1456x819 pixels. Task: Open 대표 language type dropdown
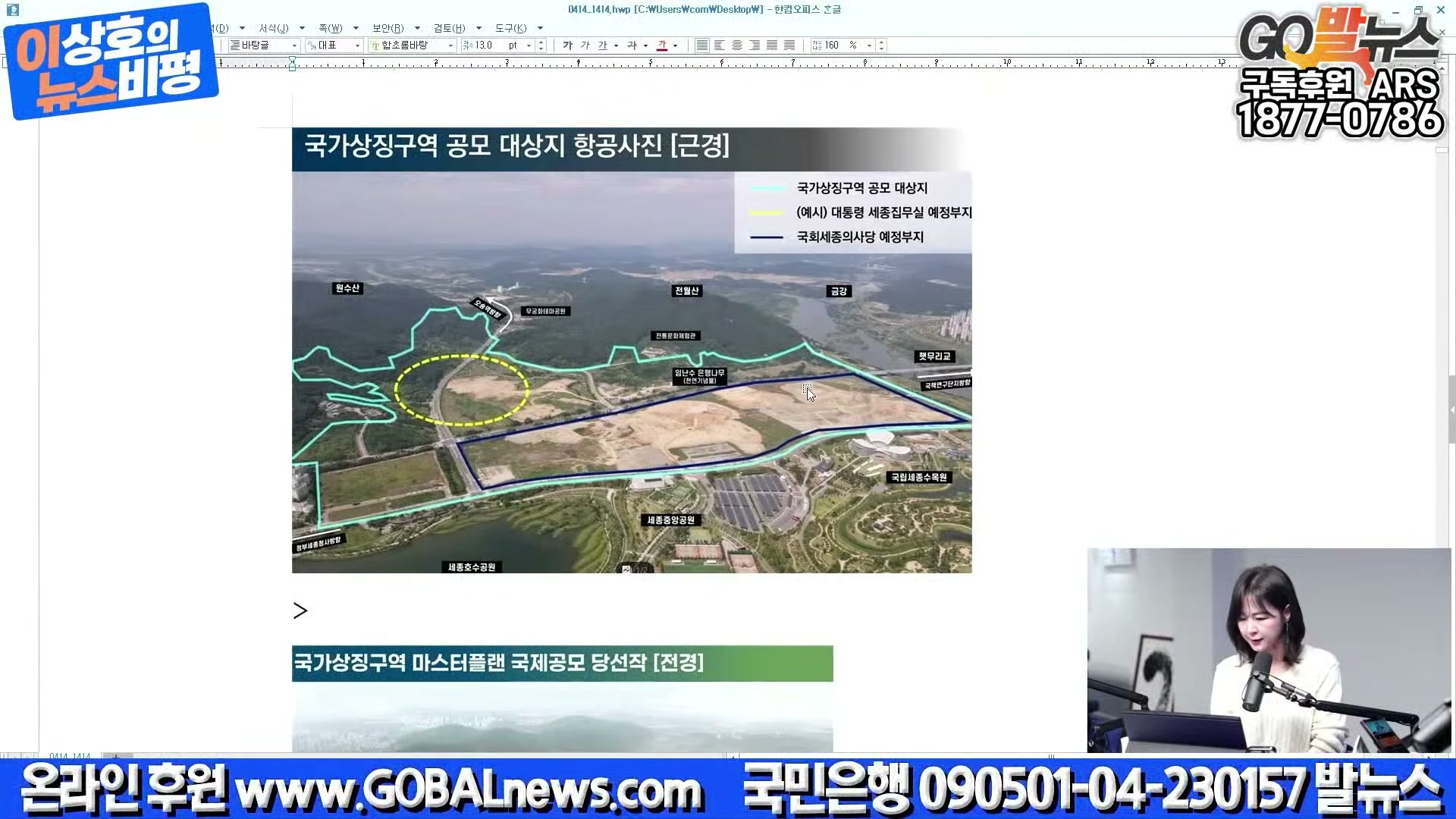point(357,45)
